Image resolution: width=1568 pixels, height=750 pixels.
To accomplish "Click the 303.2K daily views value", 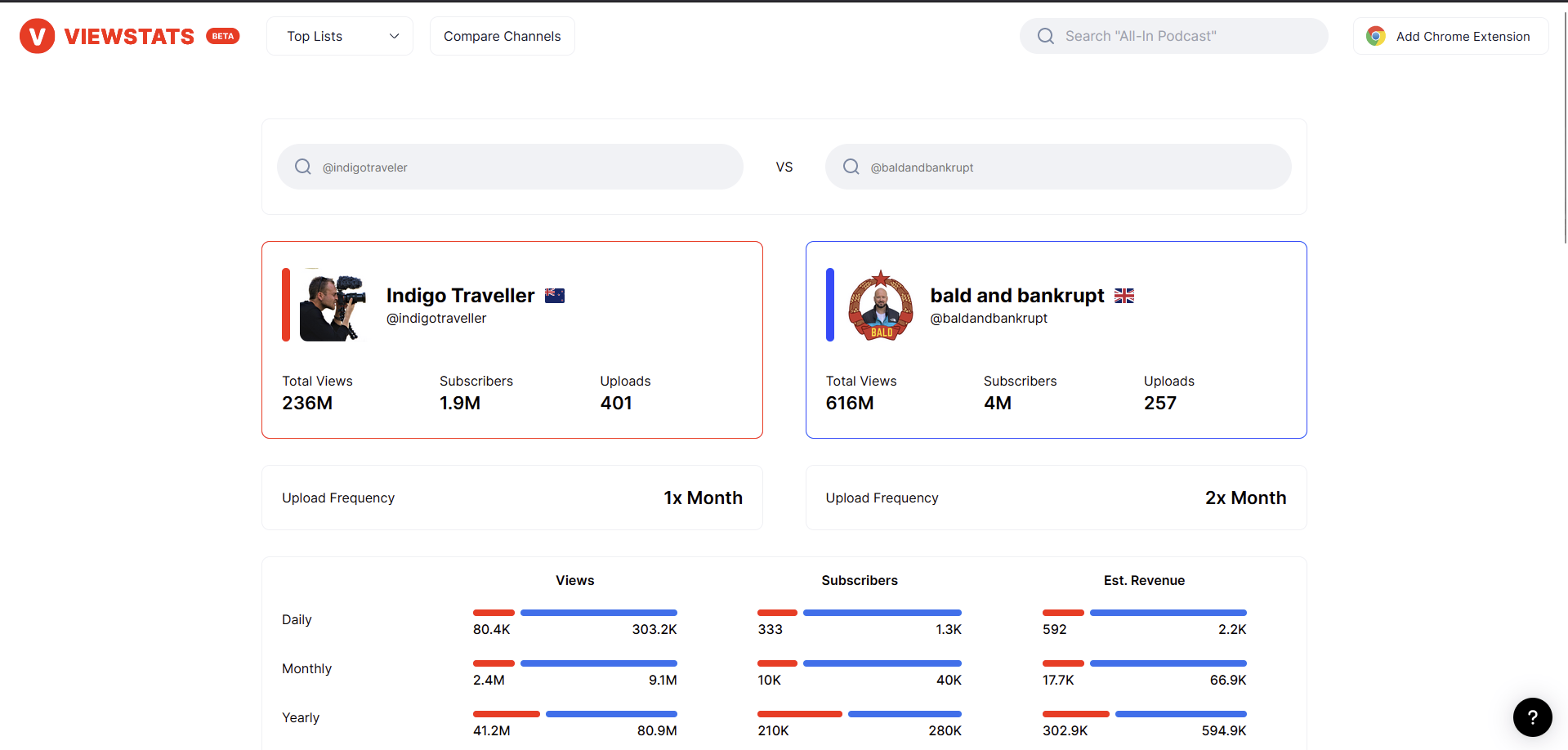I will point(654,630).
